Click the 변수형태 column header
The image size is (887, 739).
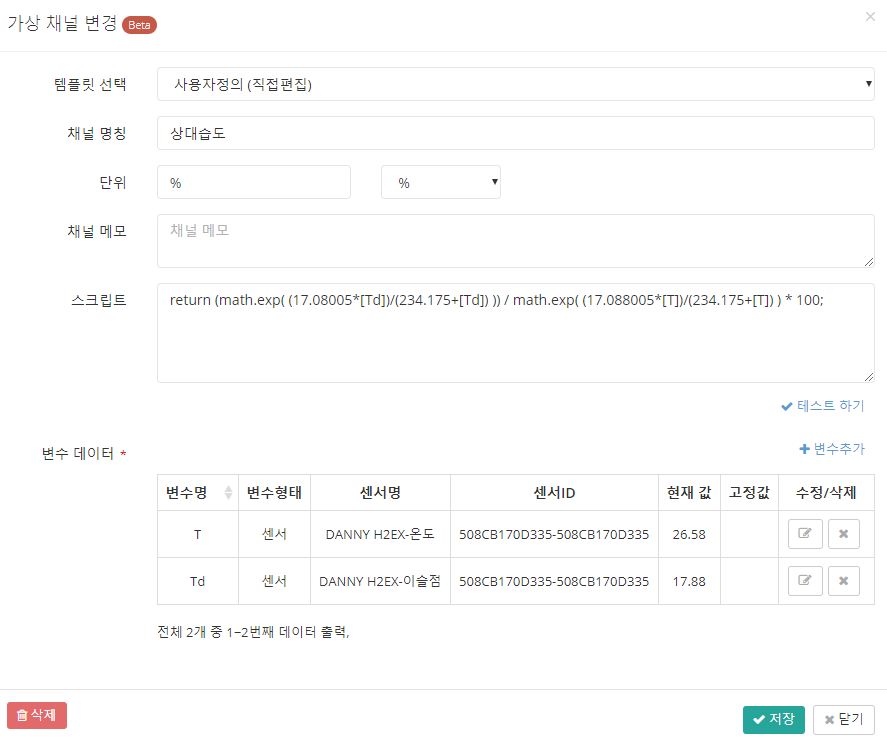274,493
